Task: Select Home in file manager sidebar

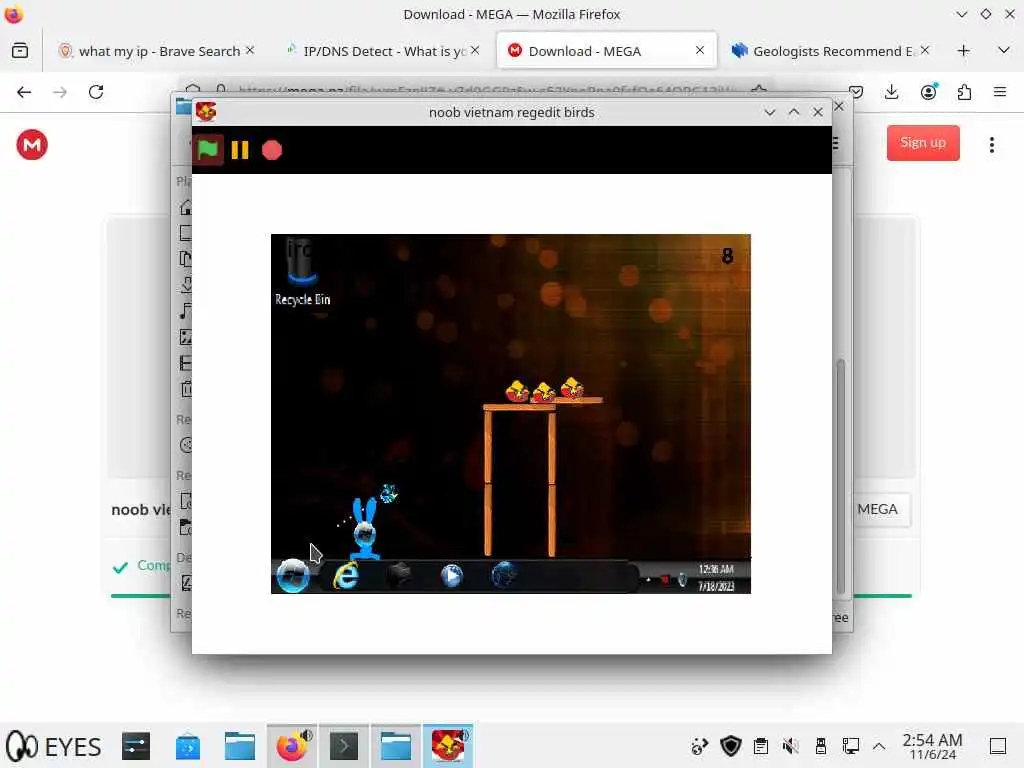Action: [186, 208]
